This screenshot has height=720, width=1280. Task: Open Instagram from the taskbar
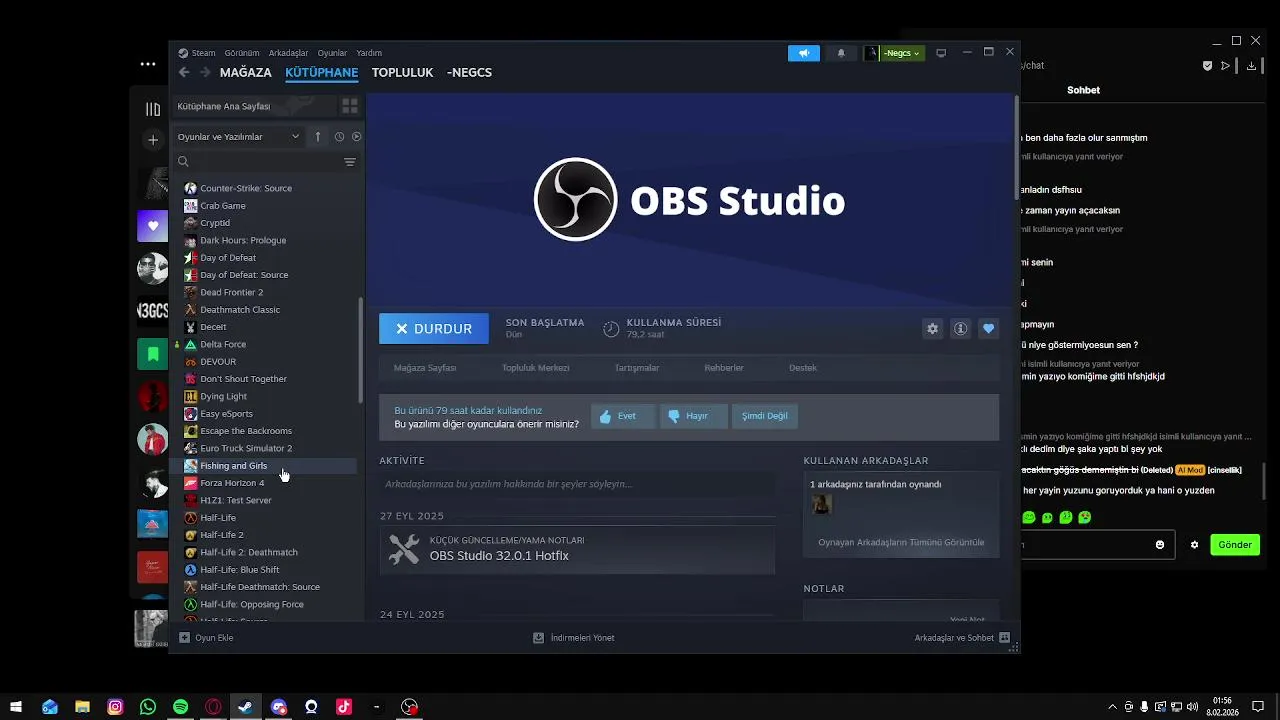(115, 707)
